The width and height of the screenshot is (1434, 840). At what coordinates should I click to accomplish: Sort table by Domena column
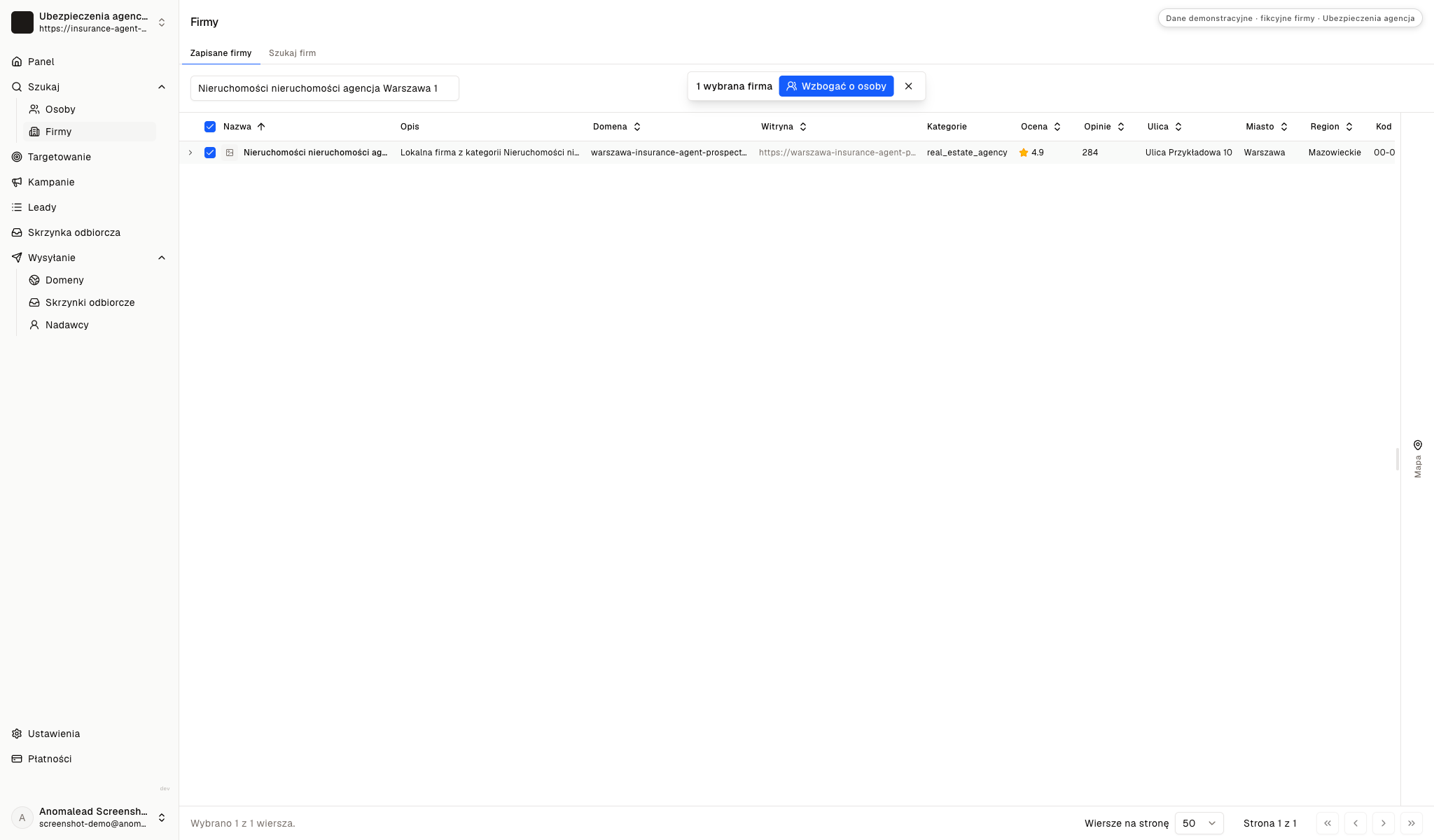pos(616,127)
